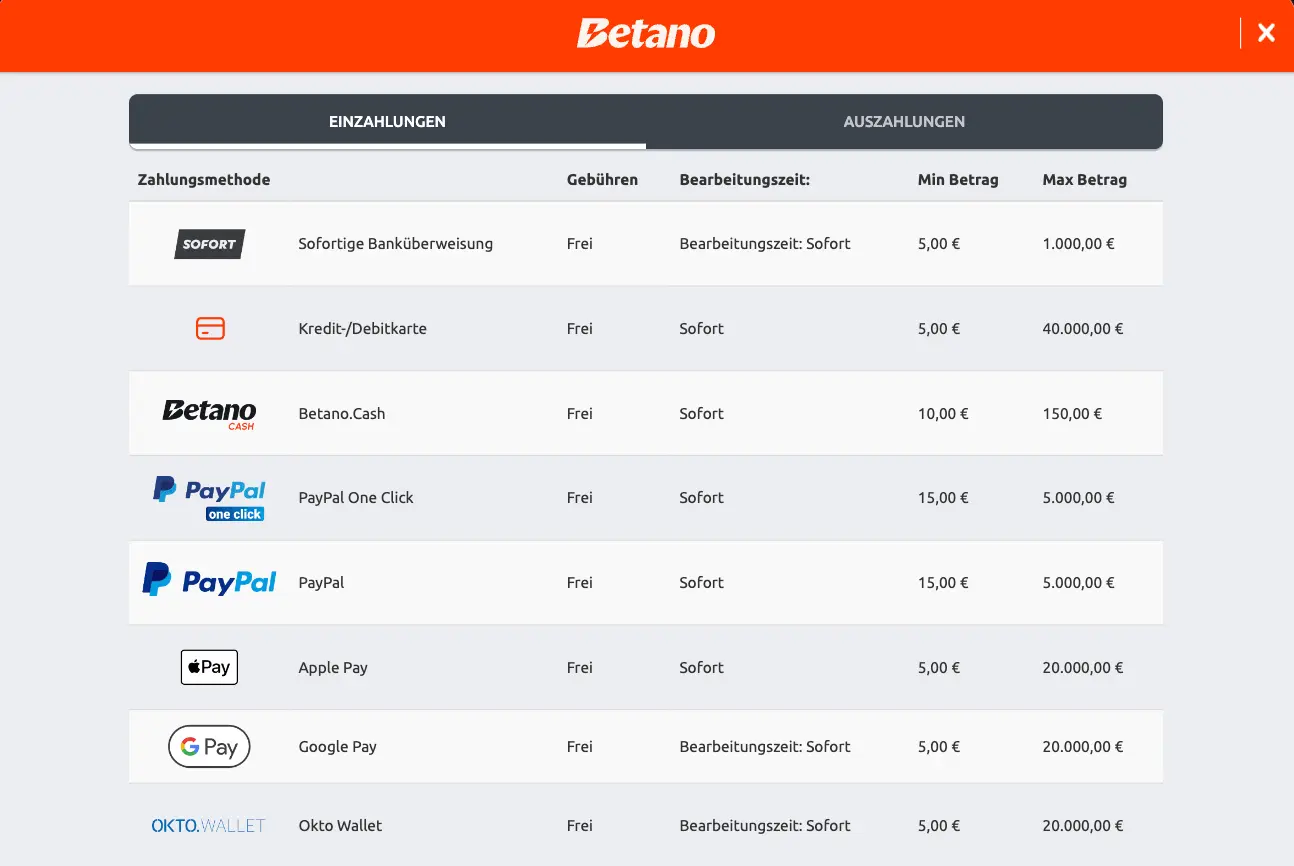Click '5,00 €' in Okto Wallet row
This screenshot has height=866, width=1294.
[939, 825]
